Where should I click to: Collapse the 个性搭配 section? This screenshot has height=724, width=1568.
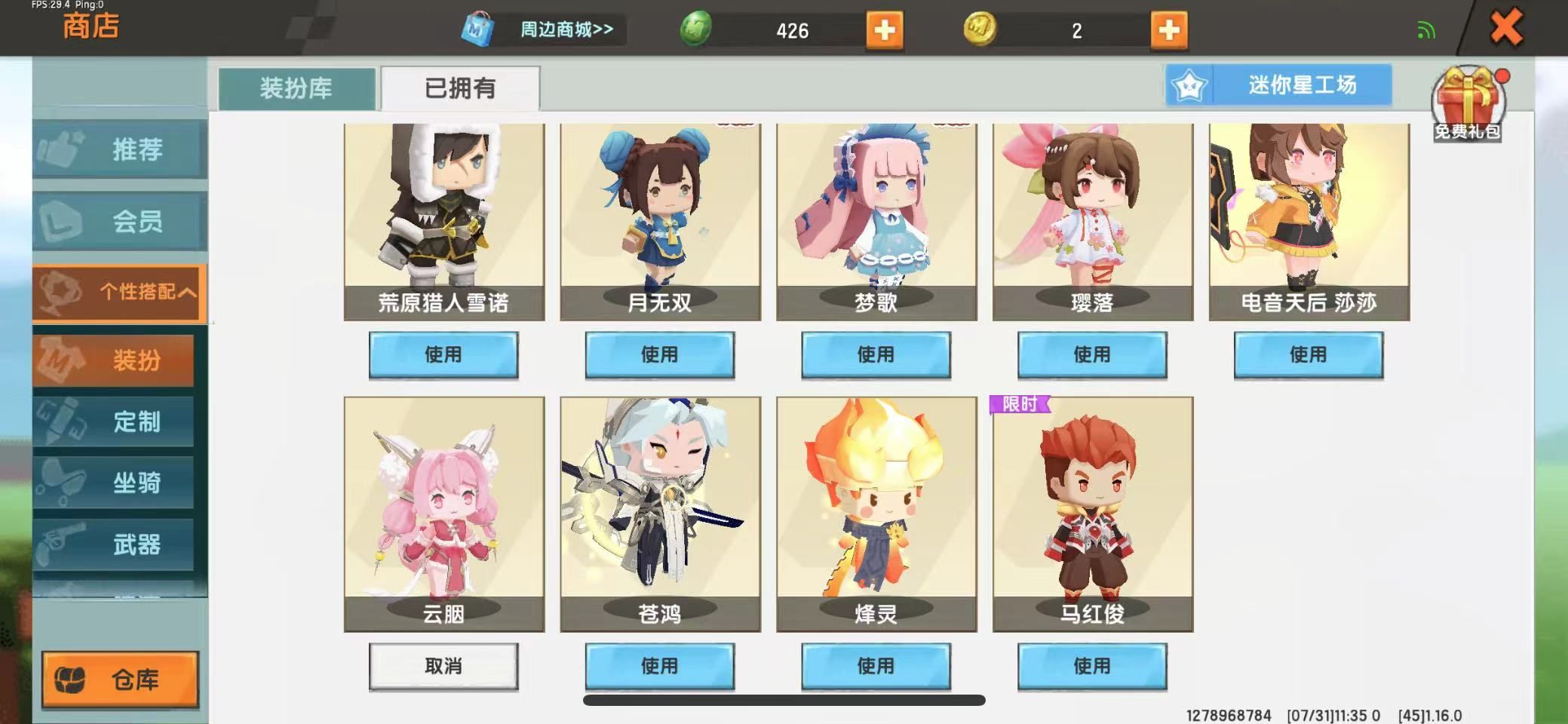click(x=119, y=292)
